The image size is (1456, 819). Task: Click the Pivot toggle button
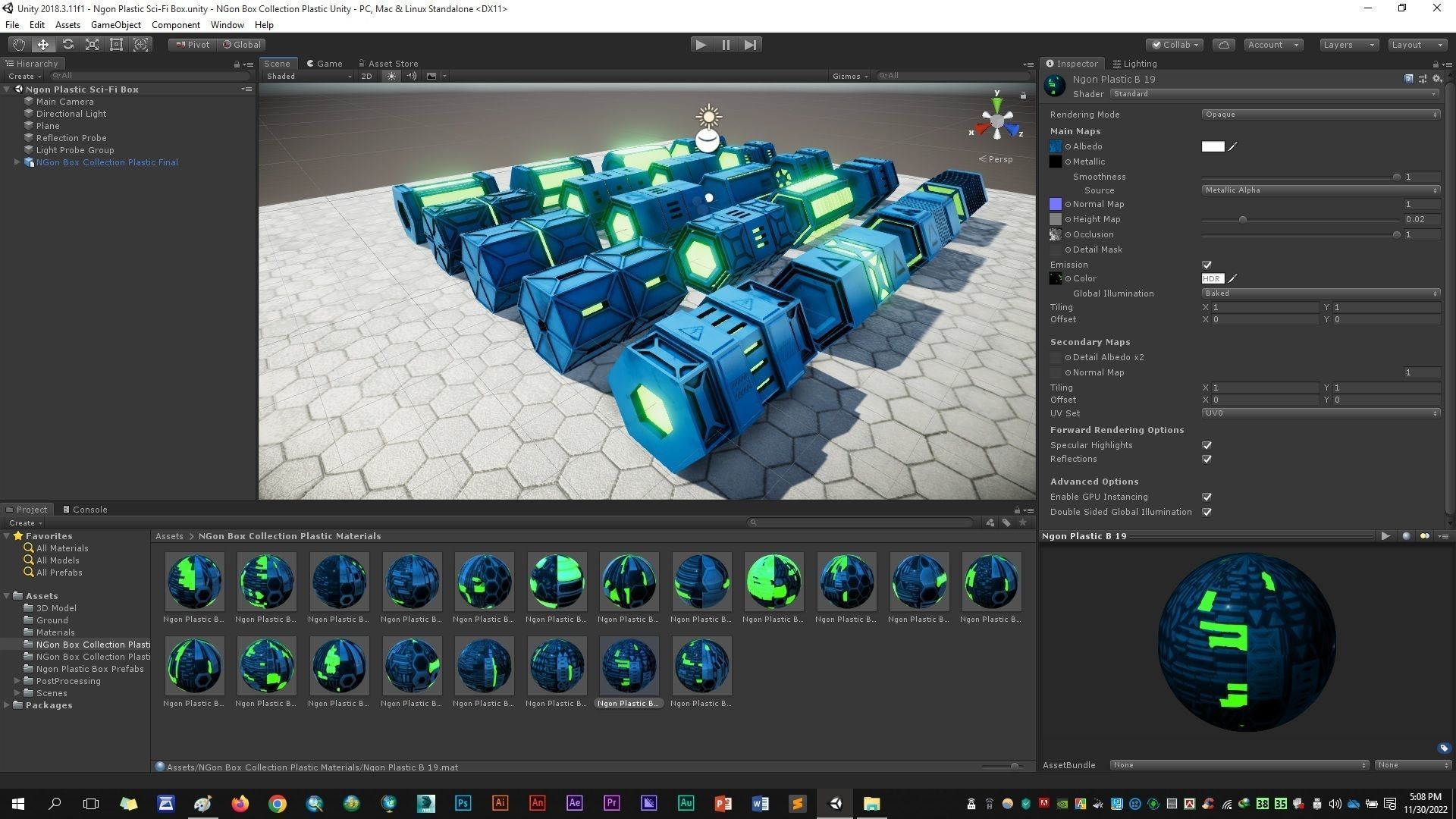point(193,45)
